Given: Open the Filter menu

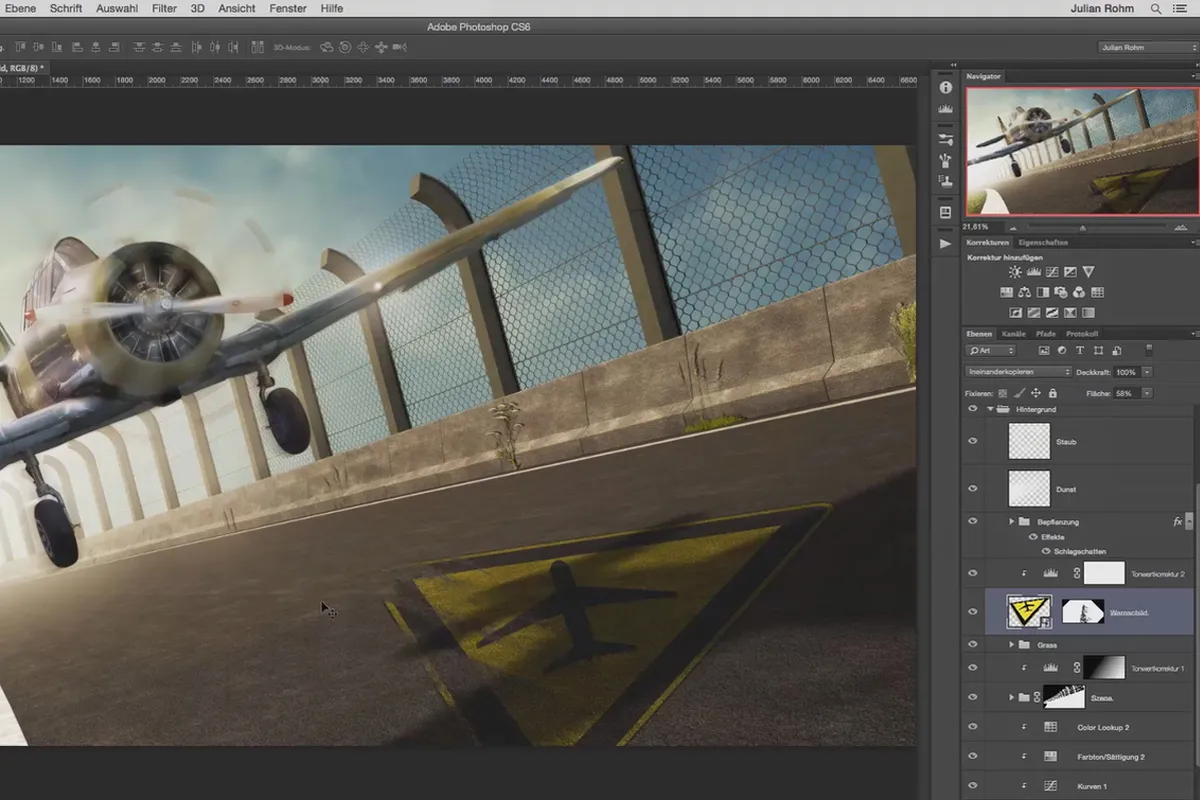Looking at the screenshot, I should tap(164, 8).
